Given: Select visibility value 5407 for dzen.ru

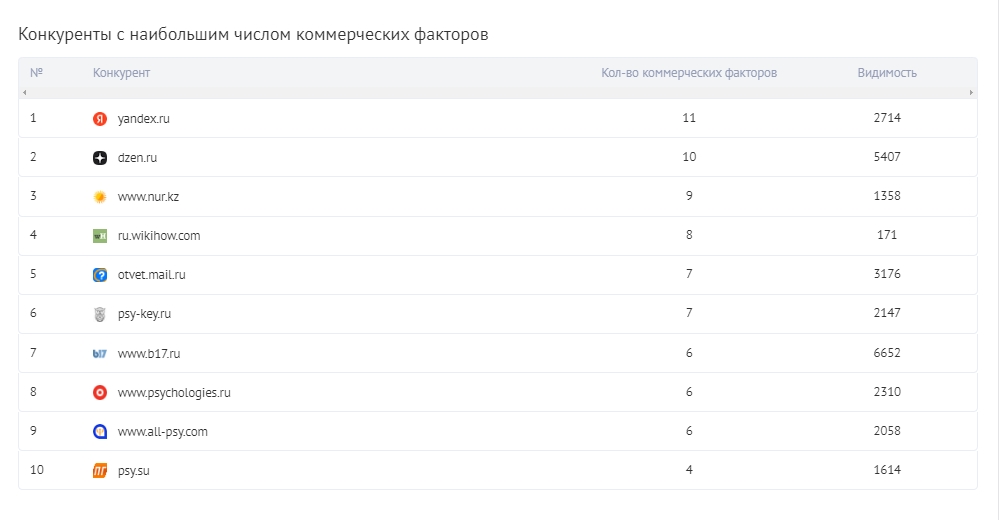Looking at the screenshot, I should click(887, 157).
